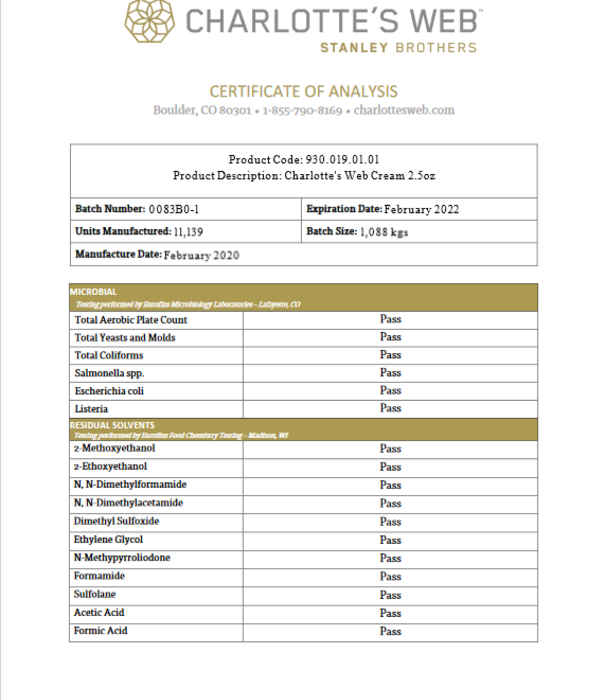
Task: Select Sulfolane label
Action: pyautogui.click(x=95, y=594)
